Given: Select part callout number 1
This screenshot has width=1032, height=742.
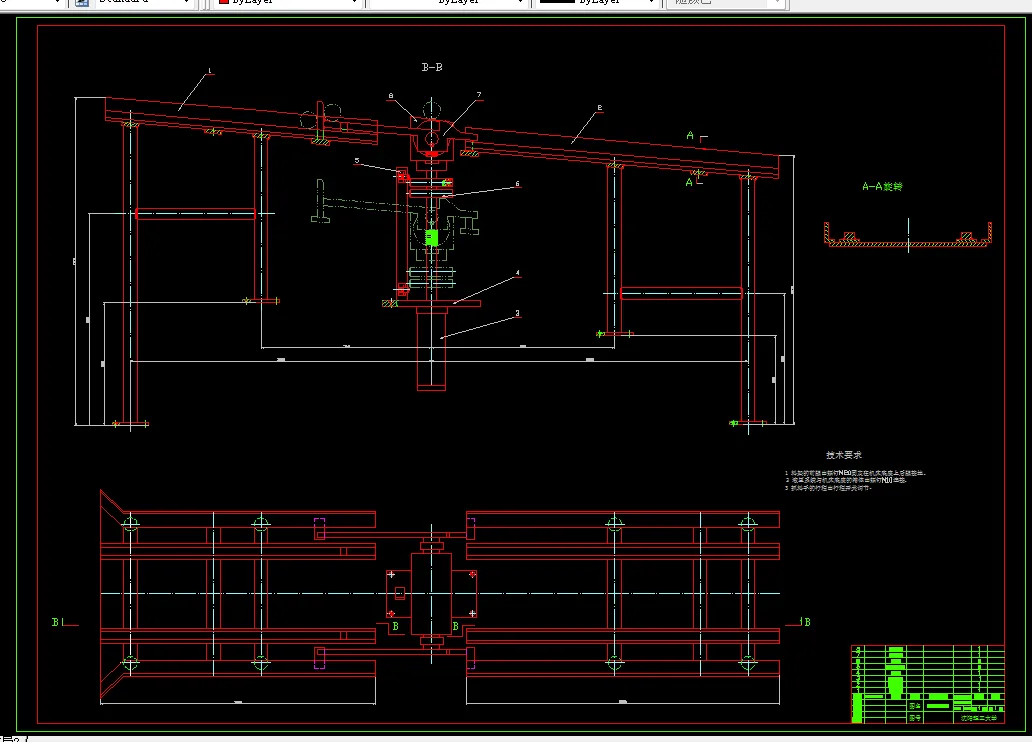Looking at the screenshot, I should coord(210,70).
